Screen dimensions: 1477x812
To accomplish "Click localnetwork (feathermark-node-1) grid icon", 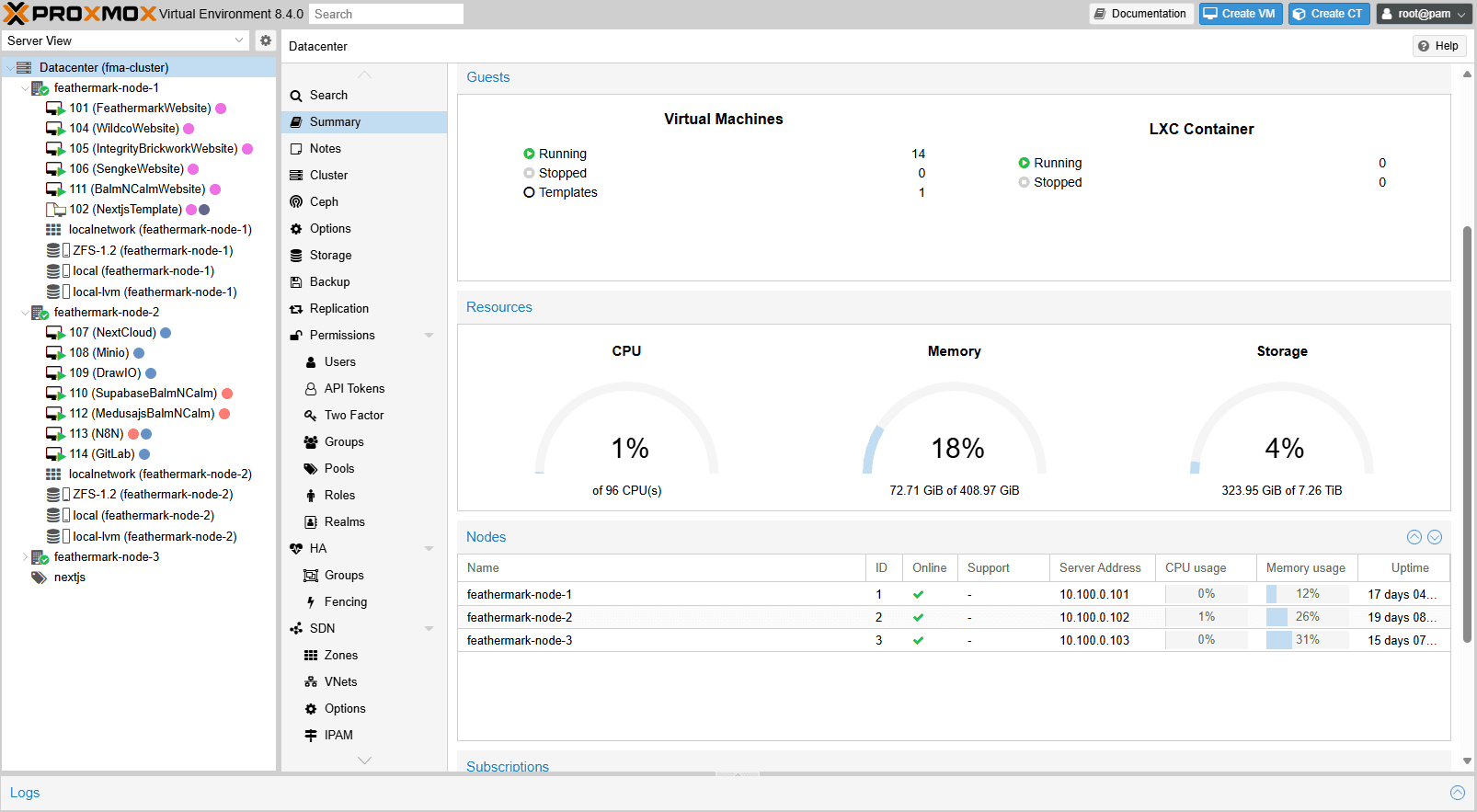I will [53, 230].
